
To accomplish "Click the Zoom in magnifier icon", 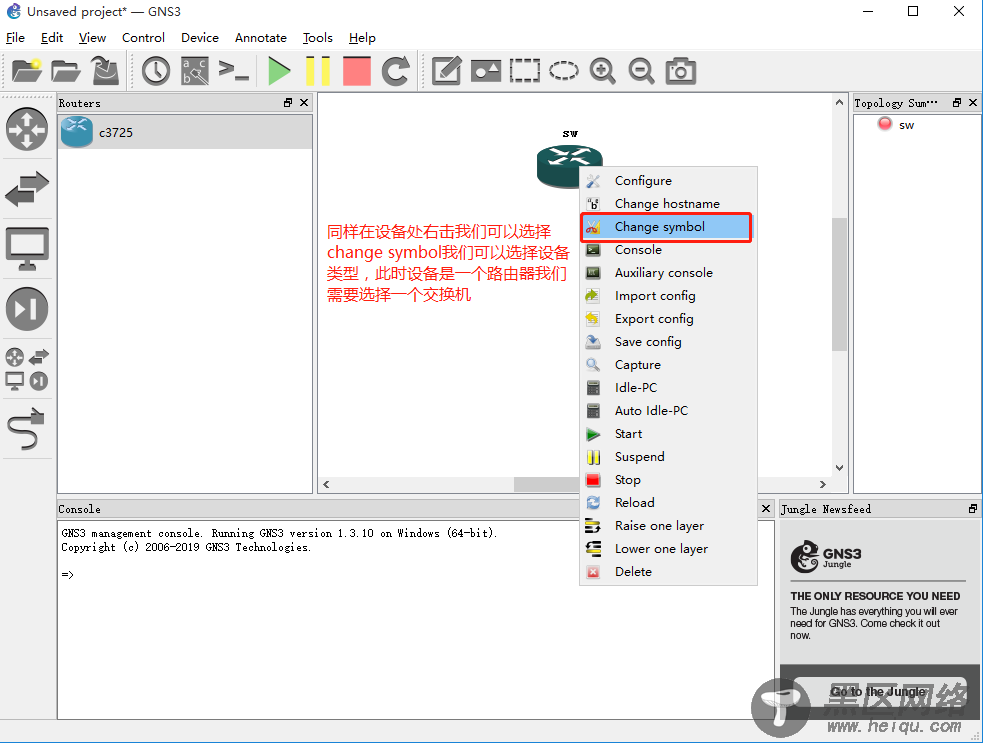I will [602, 71].
